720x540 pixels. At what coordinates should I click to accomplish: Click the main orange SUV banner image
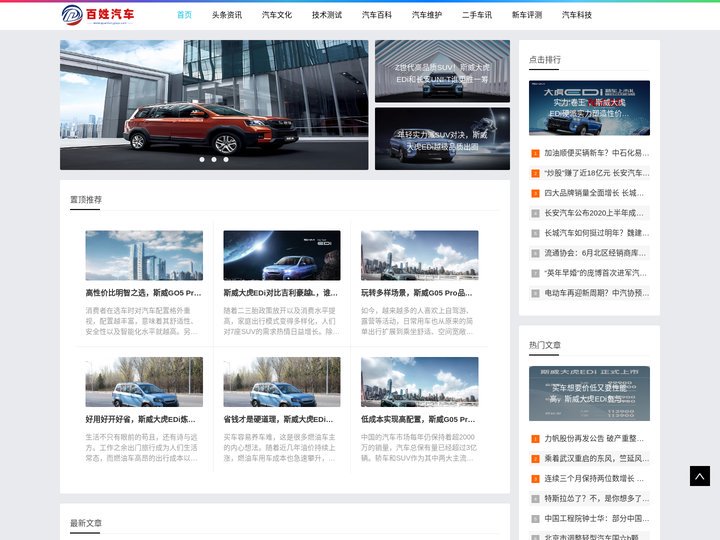click(214, 105)
